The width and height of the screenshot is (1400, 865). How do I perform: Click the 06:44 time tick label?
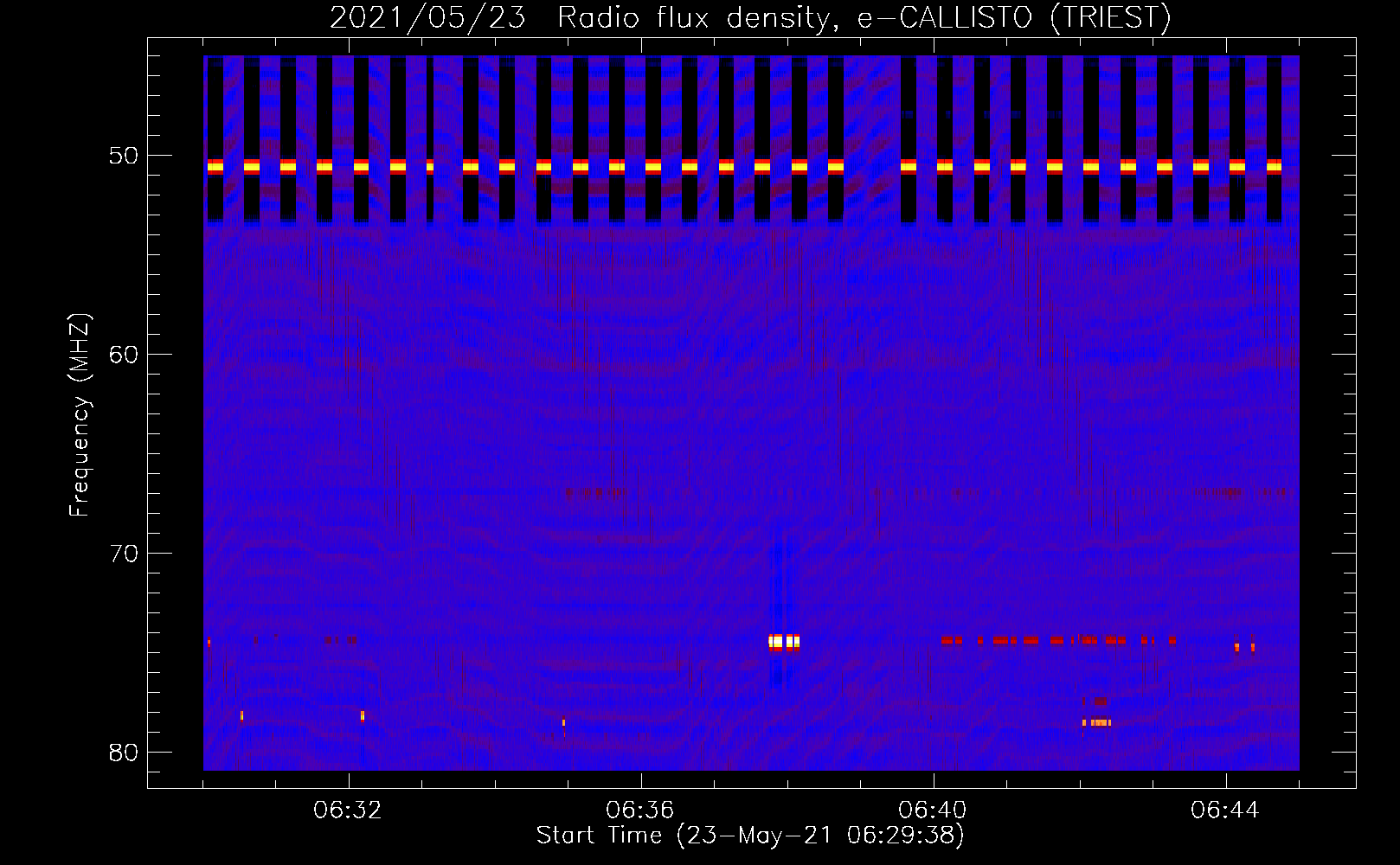(x=1225, y=811)
